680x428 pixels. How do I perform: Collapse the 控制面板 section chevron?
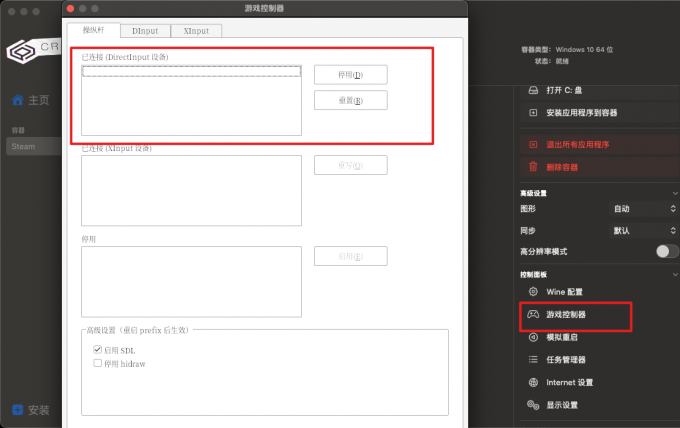675,274
